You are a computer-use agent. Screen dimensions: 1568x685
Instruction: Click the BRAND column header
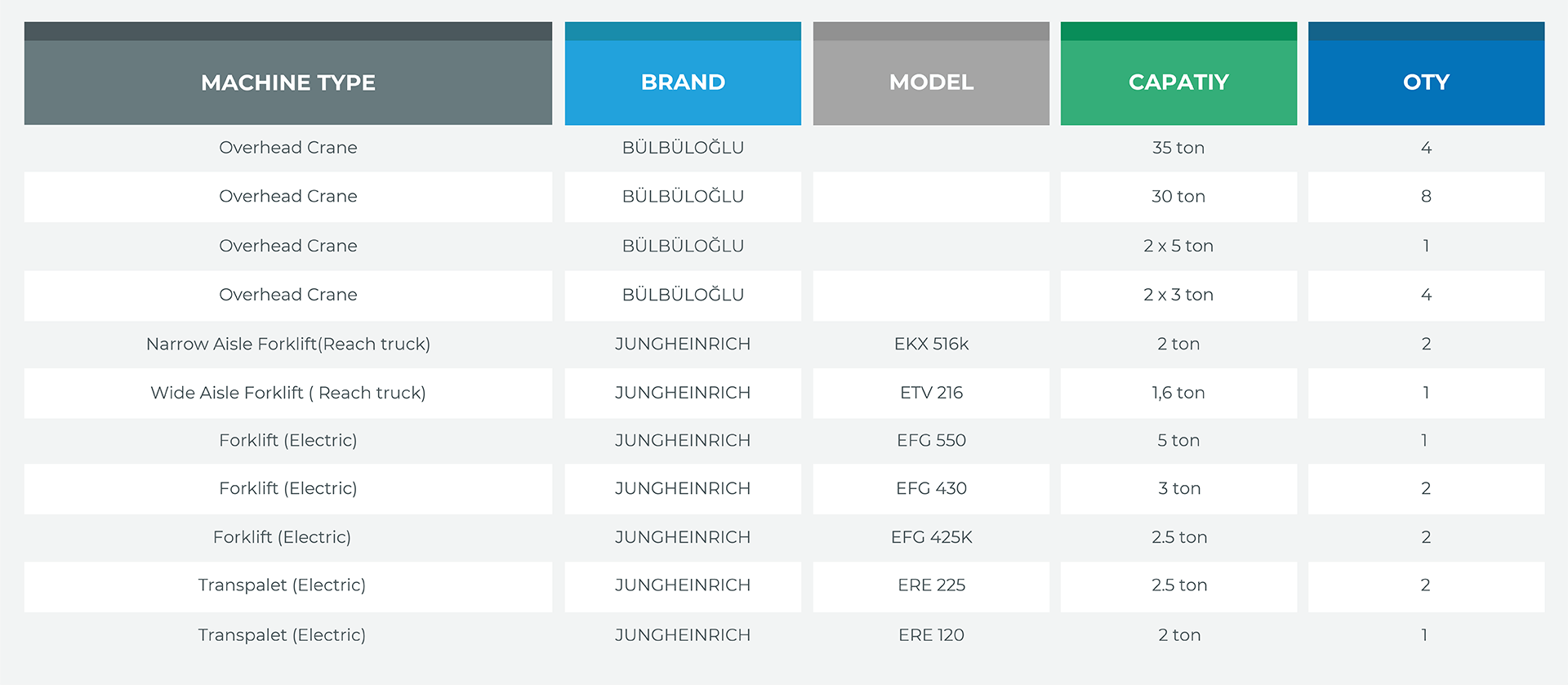(x=683, y=82)
